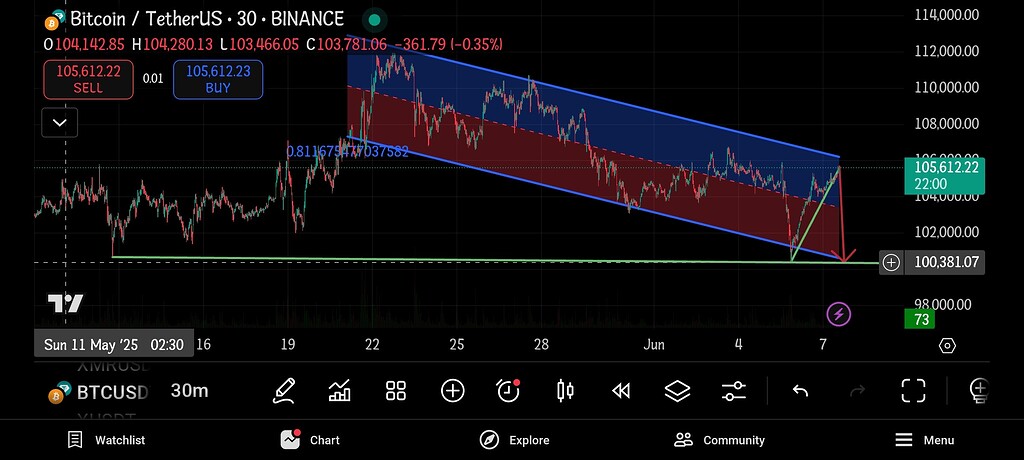Open the Chart tab

pos(310,440)
